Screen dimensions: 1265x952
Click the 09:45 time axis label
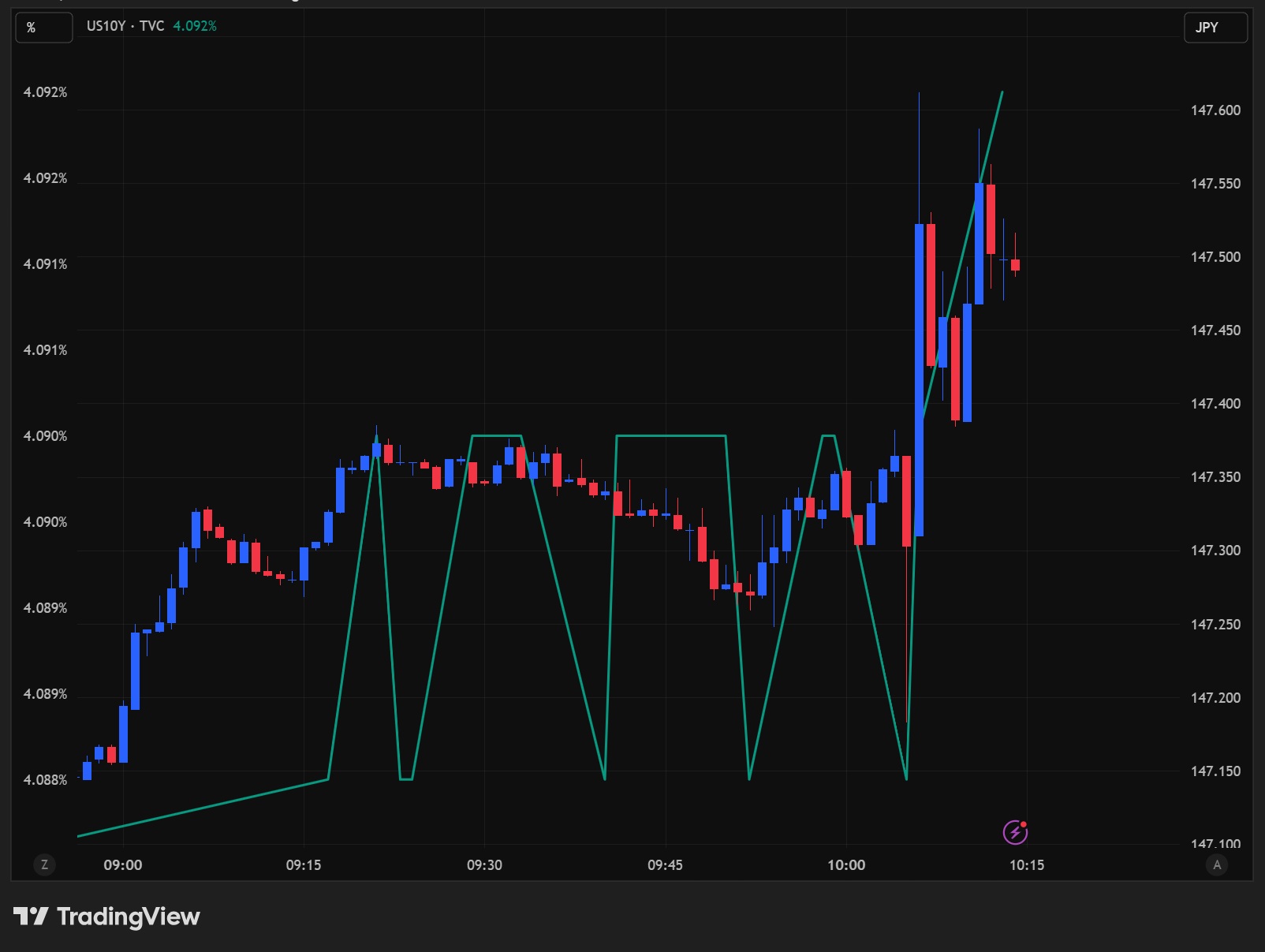pos(665,865)
